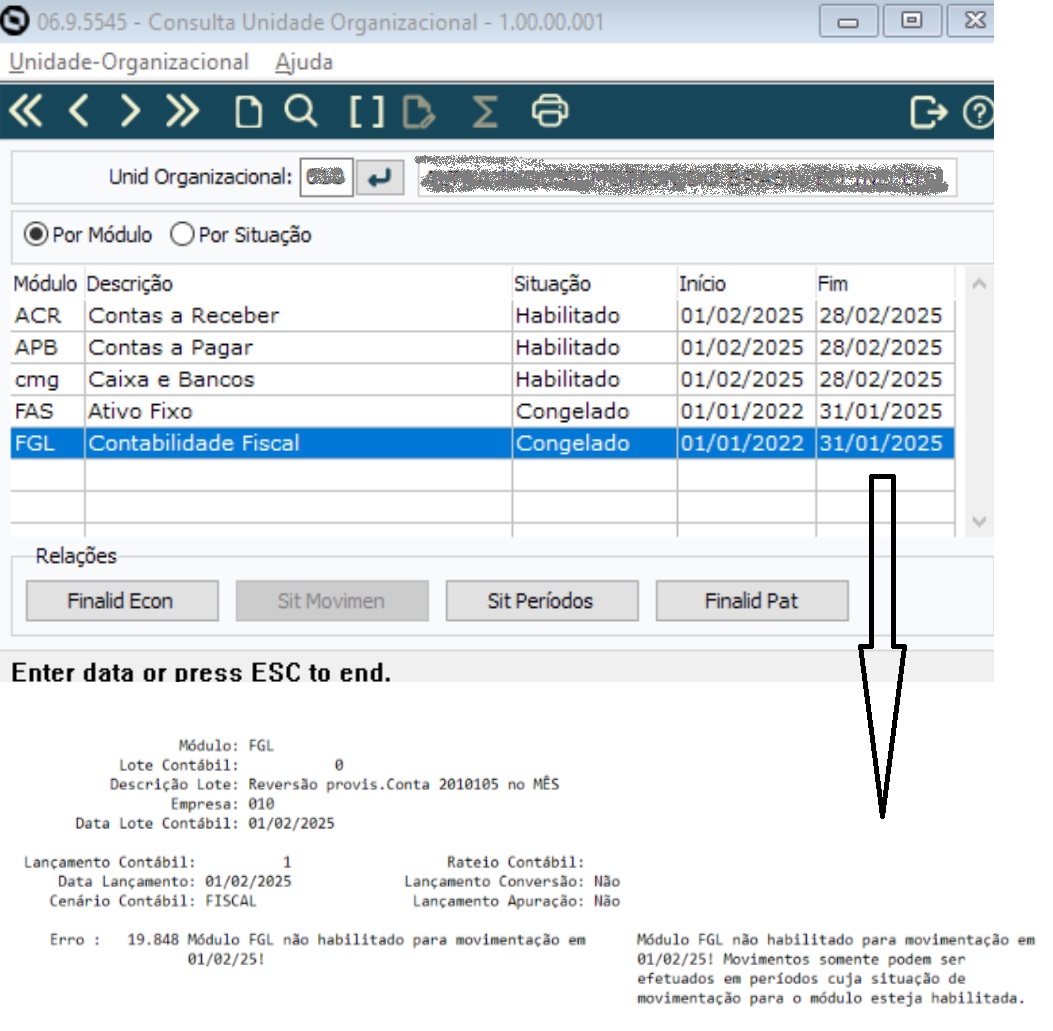Click the Início column header
The image size is (1053, 1031).
[702, 284]
